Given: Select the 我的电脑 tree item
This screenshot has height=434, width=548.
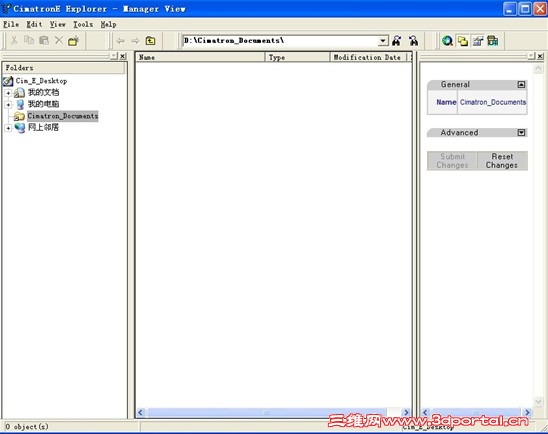Looking at the screenshot, I should point(43,104).
